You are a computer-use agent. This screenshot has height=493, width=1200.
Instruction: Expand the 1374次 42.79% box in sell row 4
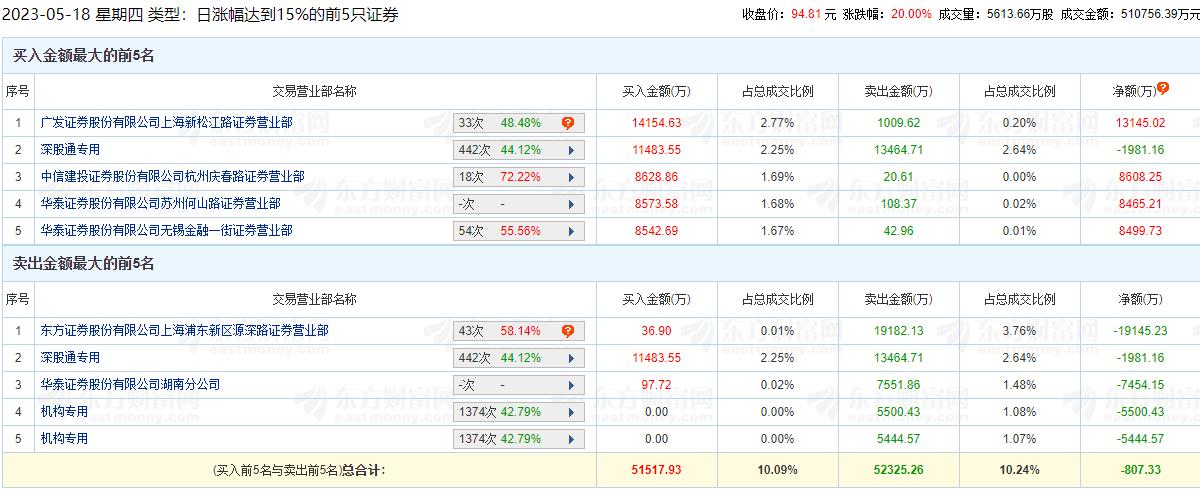[x=519, y=411]
